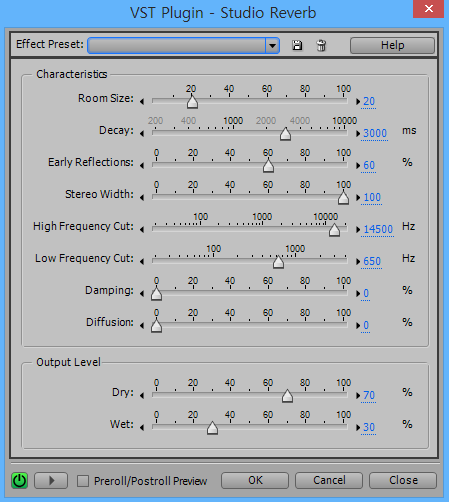The height and width of the screenshot is (502, 449).
Task: Increase Decay with right arrow
Action: pos(358,133)
